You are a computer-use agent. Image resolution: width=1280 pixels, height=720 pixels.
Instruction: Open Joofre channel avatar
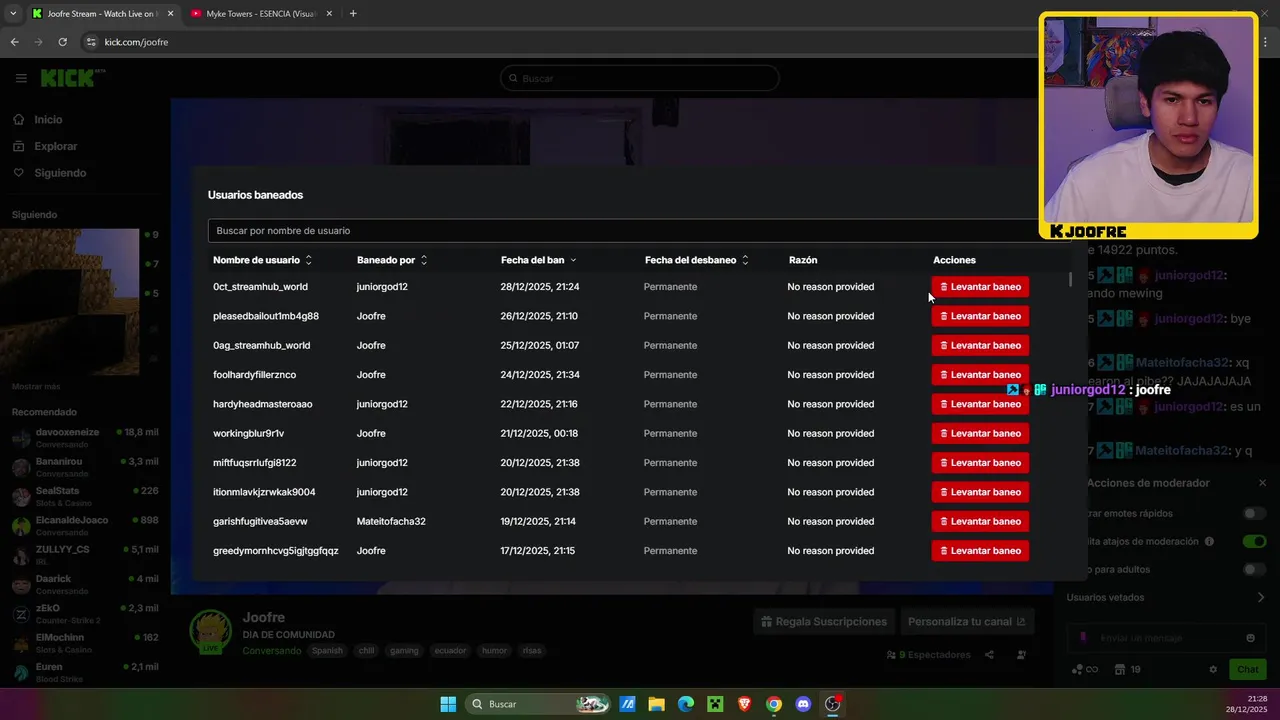click(211, 632)
